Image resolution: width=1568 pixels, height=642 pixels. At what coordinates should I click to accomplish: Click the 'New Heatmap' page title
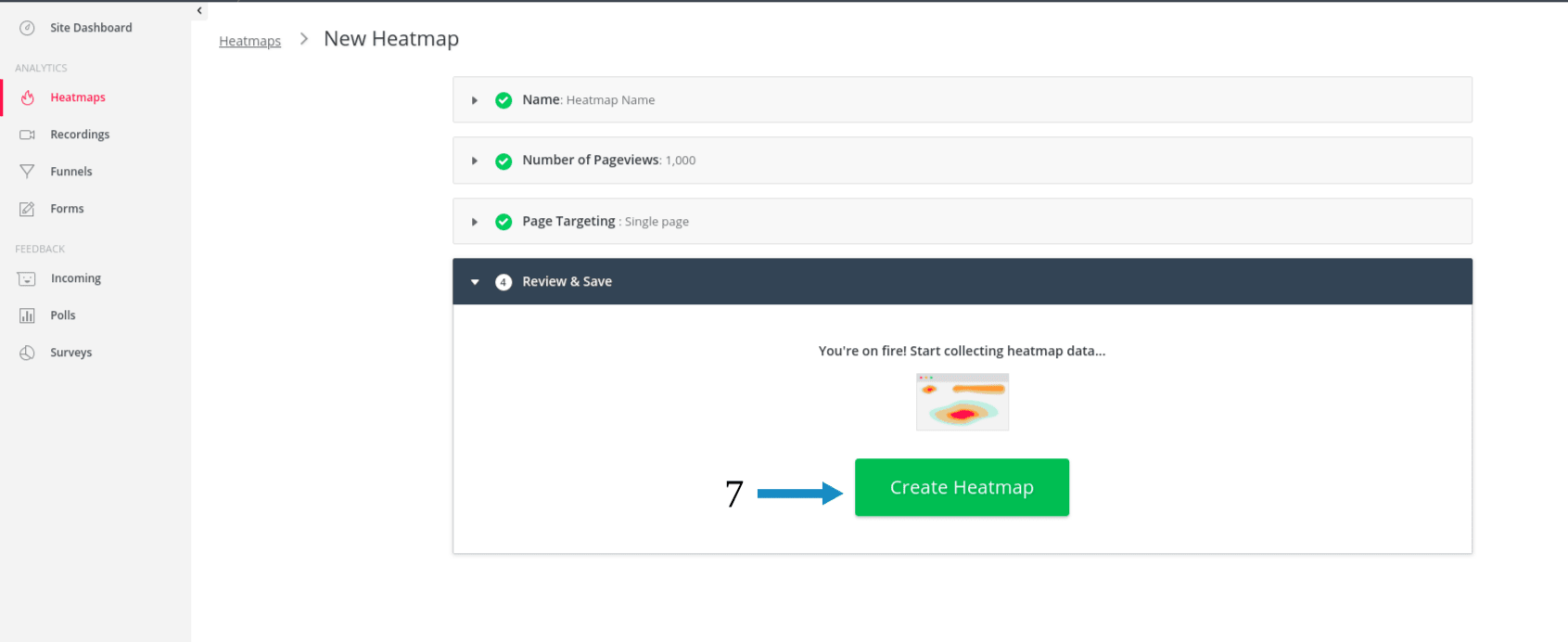click(391, 39)
